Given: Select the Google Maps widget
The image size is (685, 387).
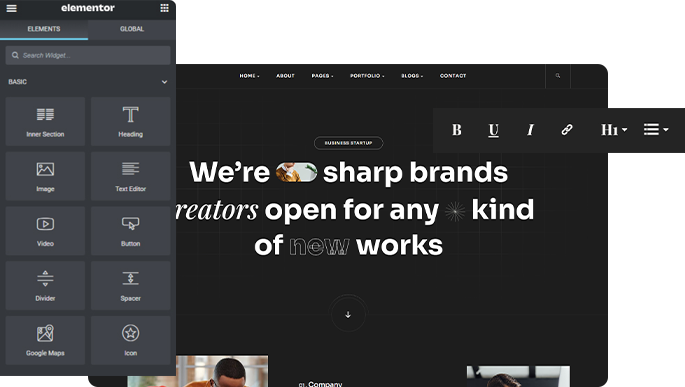Looking at the screenshot, I should (x=45, y=340).
